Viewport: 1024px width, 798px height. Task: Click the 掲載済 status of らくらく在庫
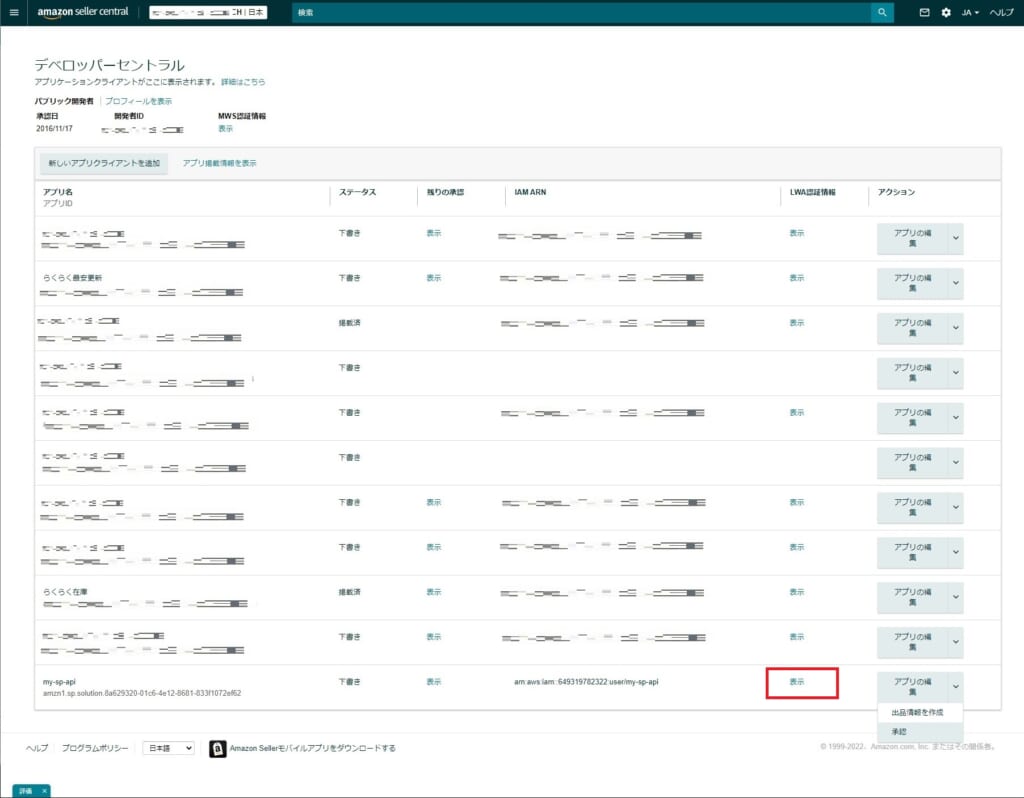(349, 592)
